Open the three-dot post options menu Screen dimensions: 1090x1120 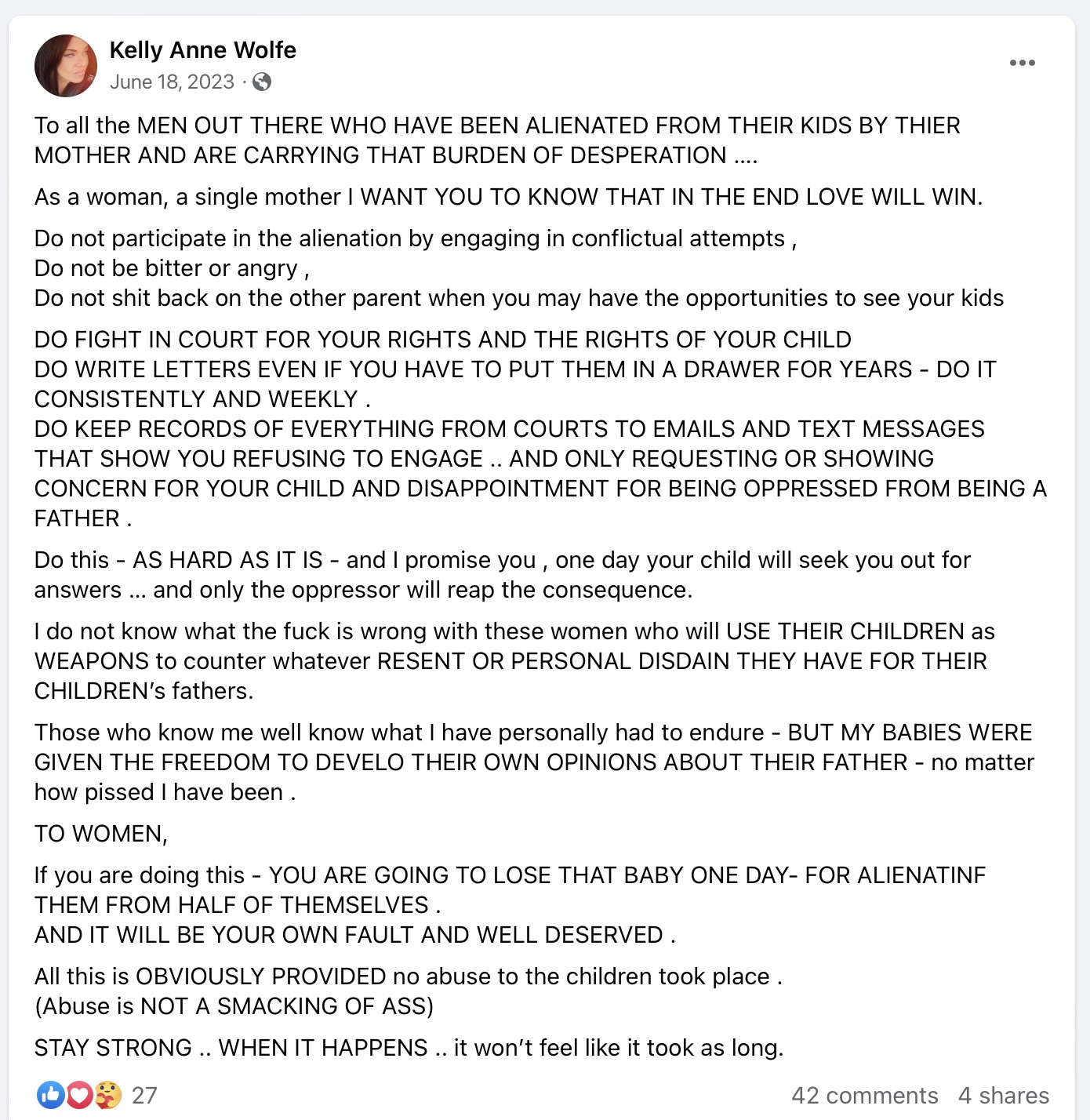click(x=1022, y=63)
